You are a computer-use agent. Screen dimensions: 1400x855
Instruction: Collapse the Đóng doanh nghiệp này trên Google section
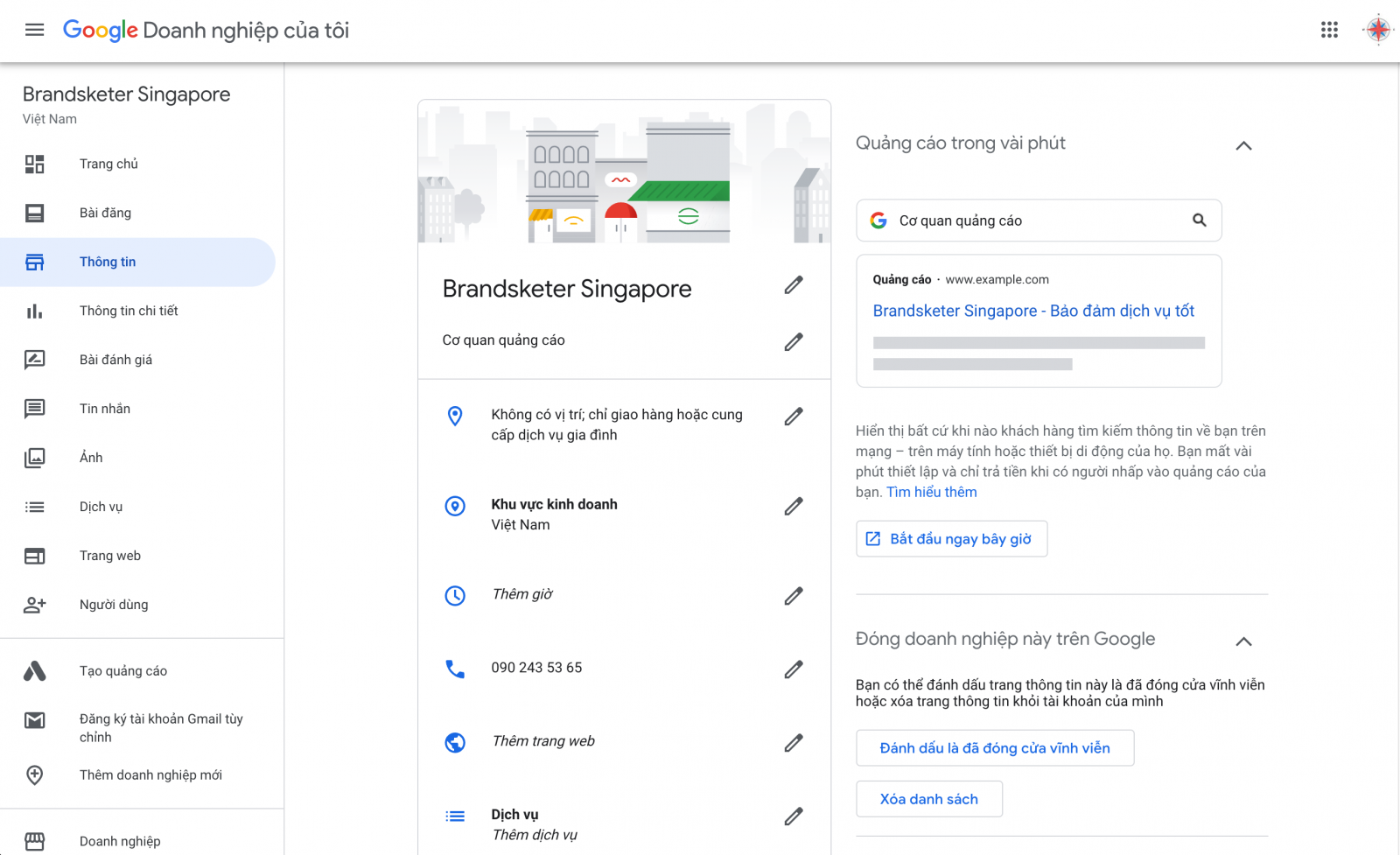coord(1243,641)
